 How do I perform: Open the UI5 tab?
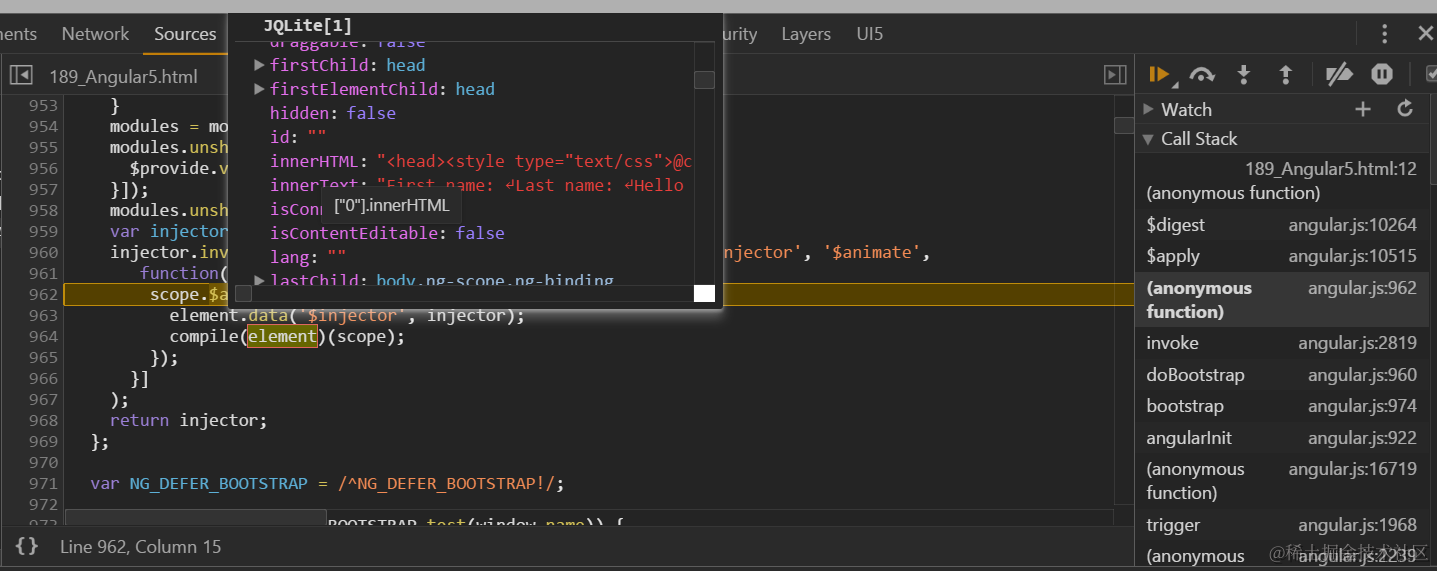870,34
